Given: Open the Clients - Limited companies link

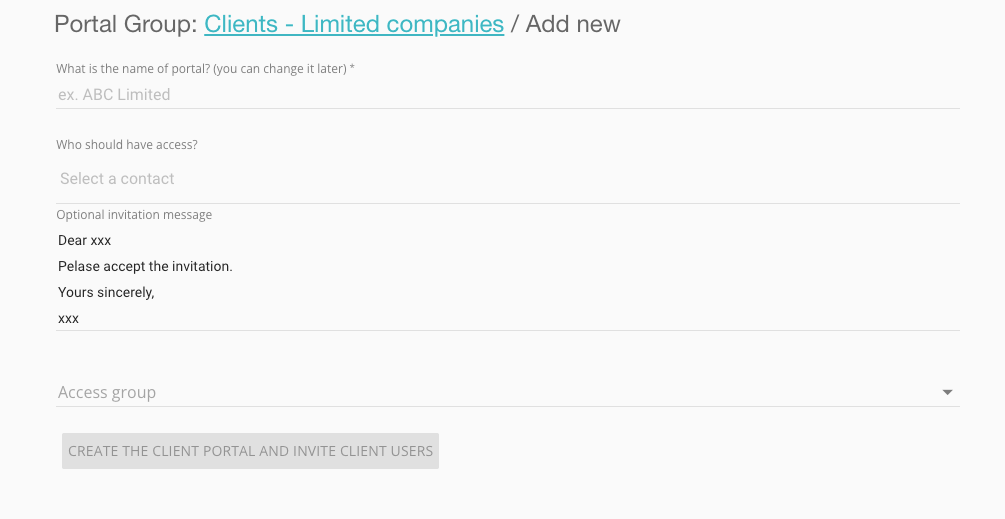Looking at the screenshot, I should 354,24.
